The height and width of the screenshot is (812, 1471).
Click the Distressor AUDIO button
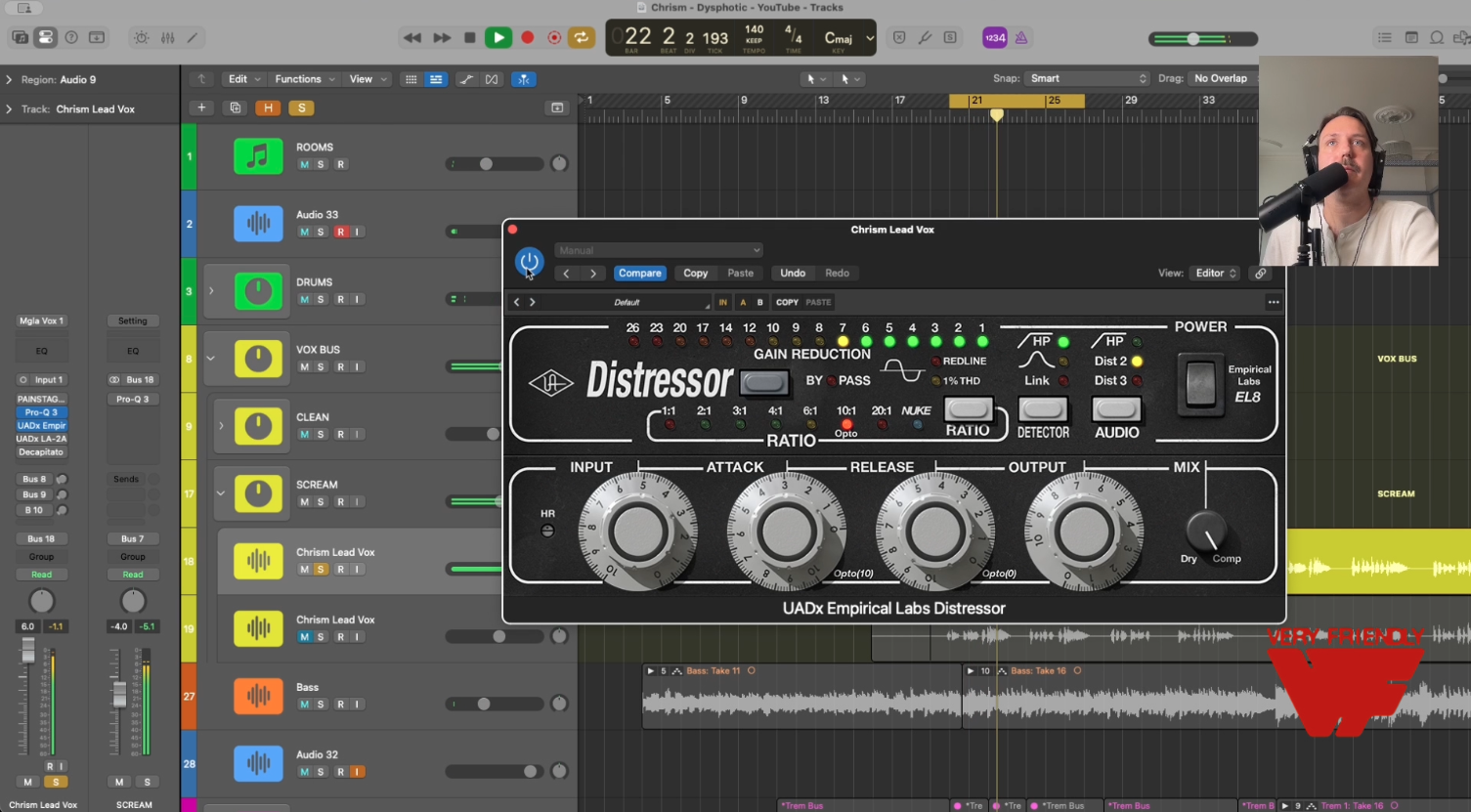pos(1116,408)
